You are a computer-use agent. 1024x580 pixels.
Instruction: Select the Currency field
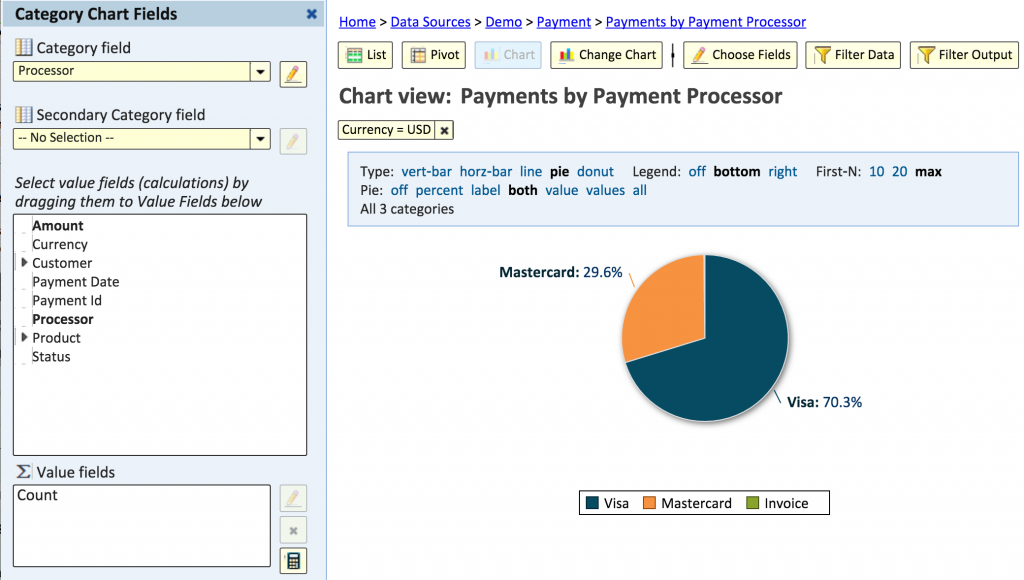pos(59,244)
